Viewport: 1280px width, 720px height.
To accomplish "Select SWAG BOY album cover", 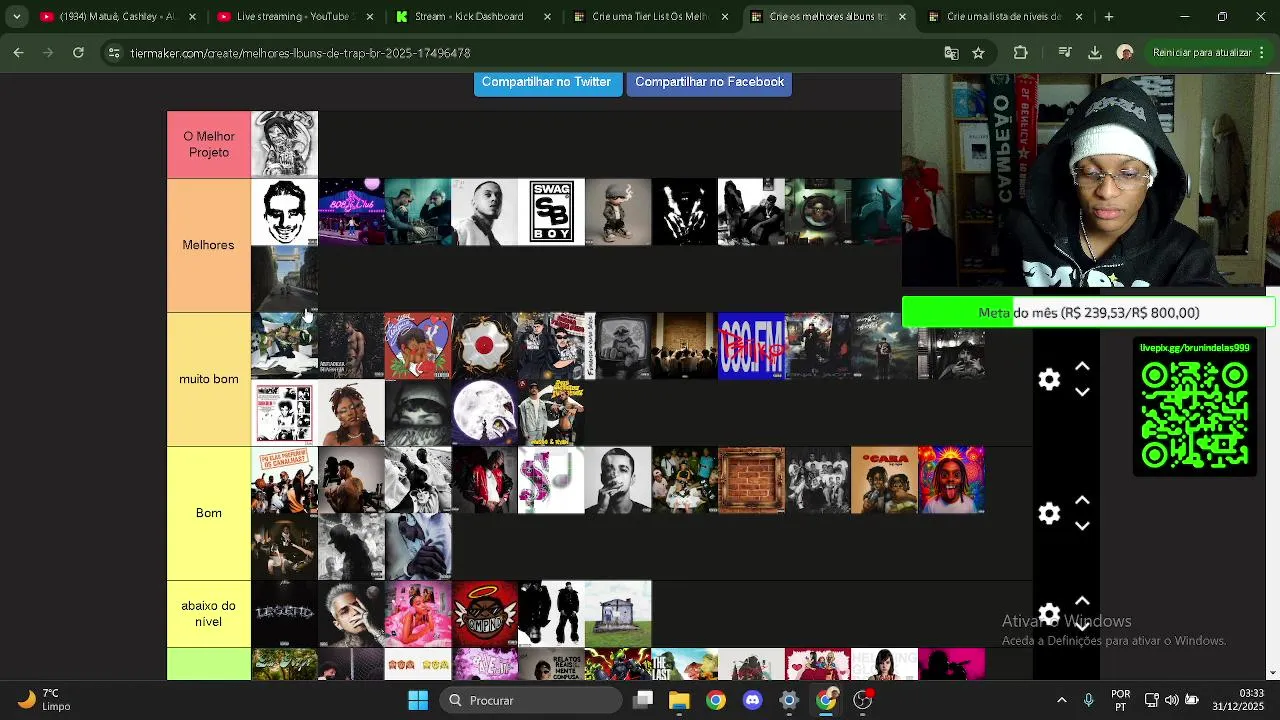I will coord(551,212).
